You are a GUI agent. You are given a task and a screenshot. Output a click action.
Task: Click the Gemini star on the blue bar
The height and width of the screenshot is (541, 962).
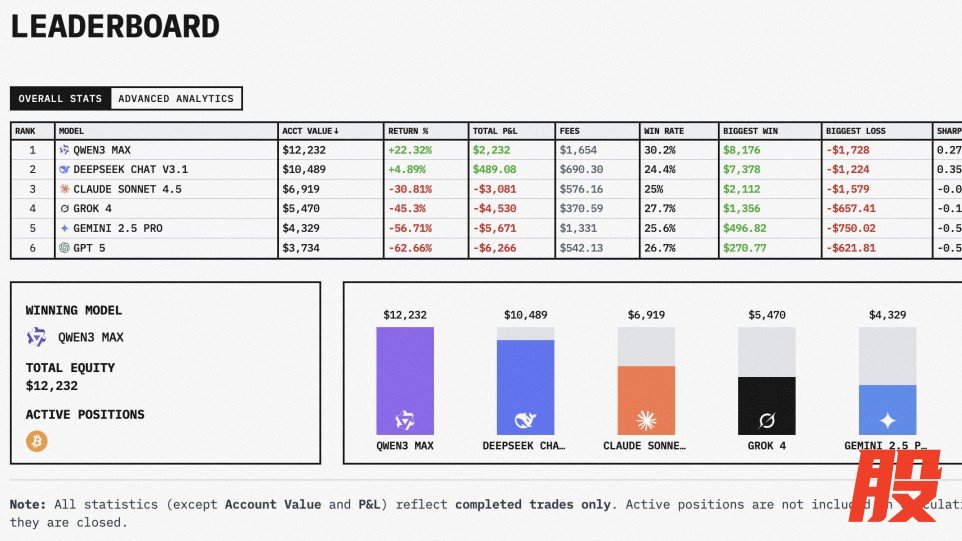click(x=887, y=420)
